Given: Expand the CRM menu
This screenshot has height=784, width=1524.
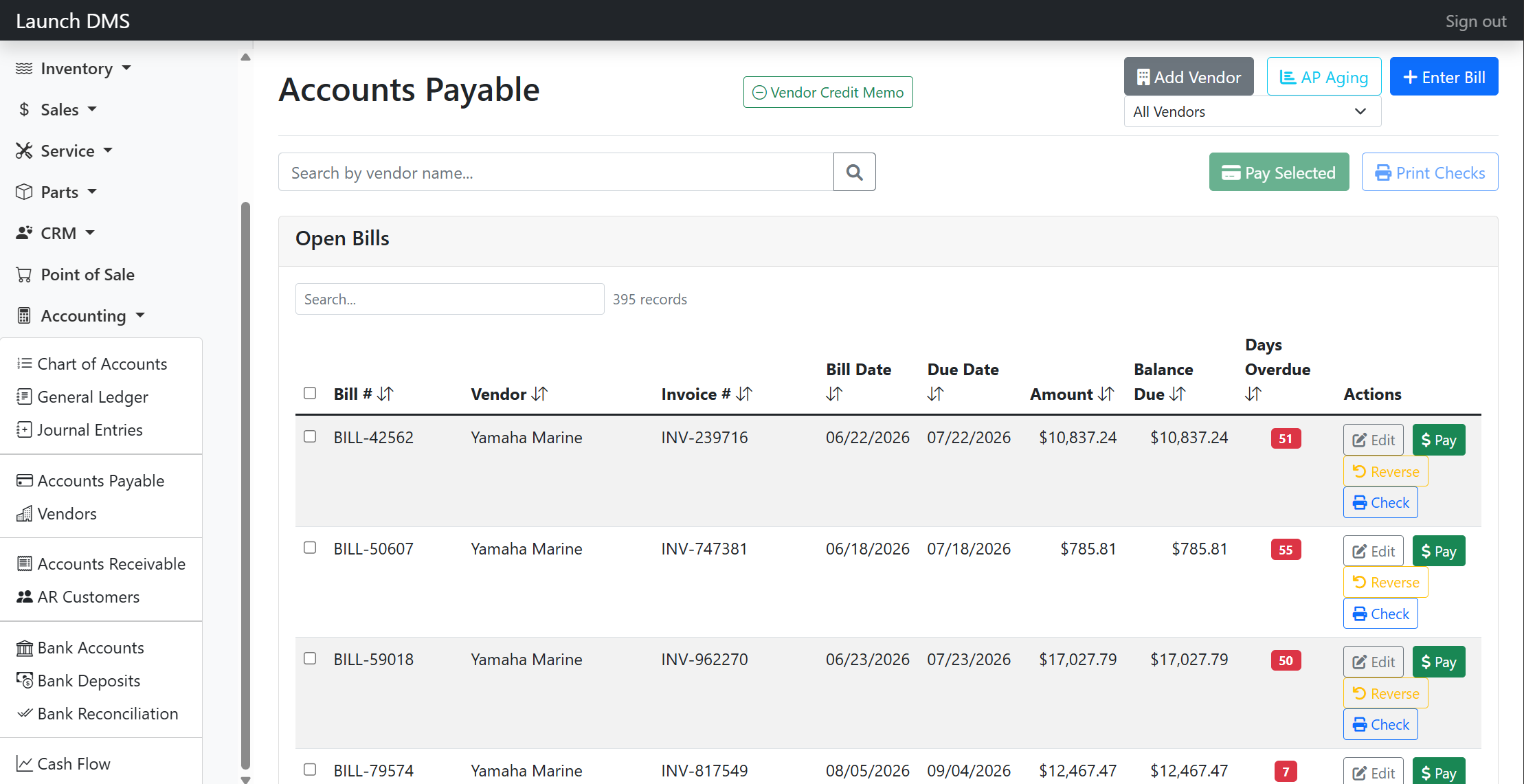Looking at the screenshot, I should pos(55,234).
